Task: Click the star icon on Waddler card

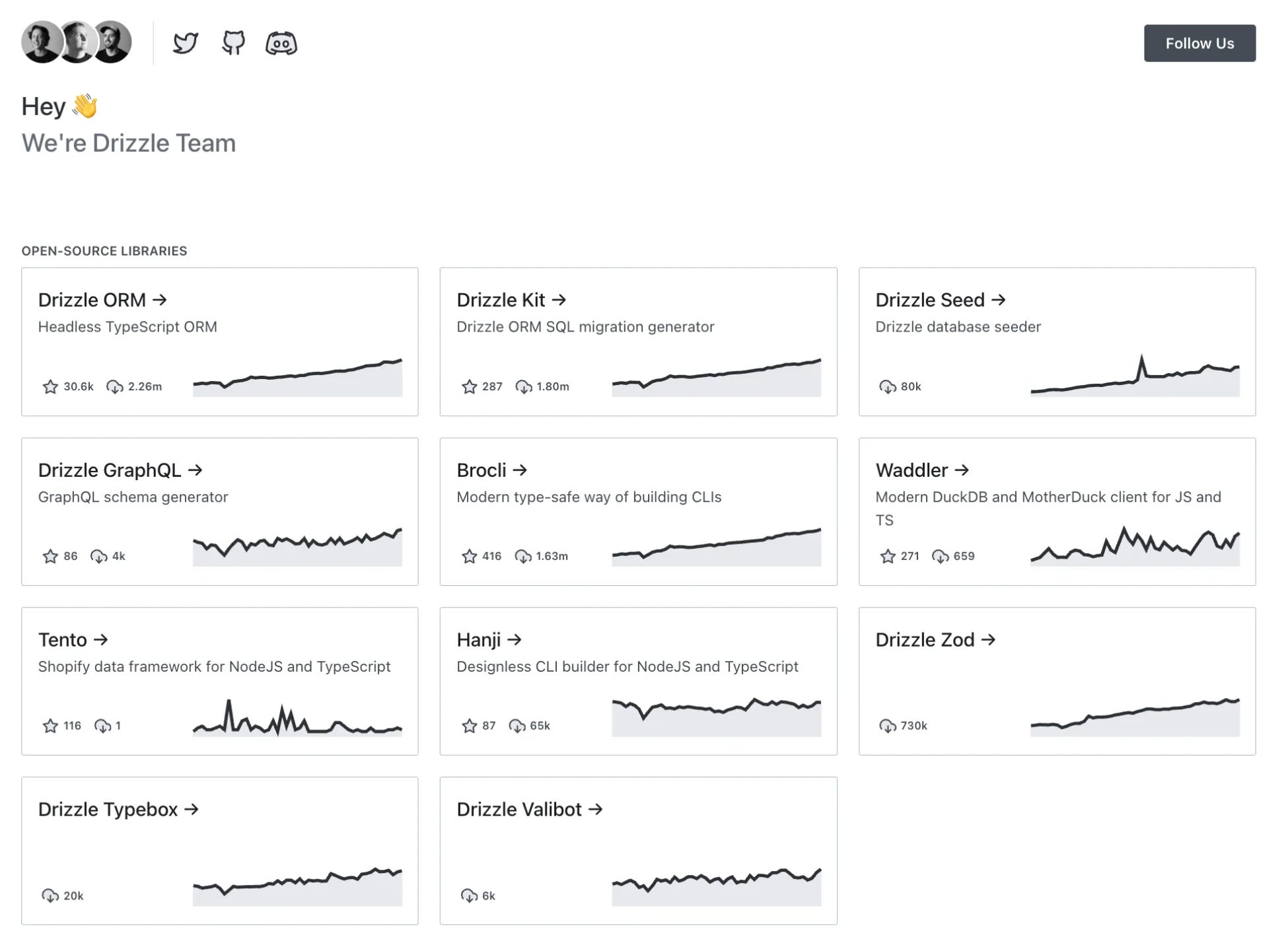Action: coord(888,557)
